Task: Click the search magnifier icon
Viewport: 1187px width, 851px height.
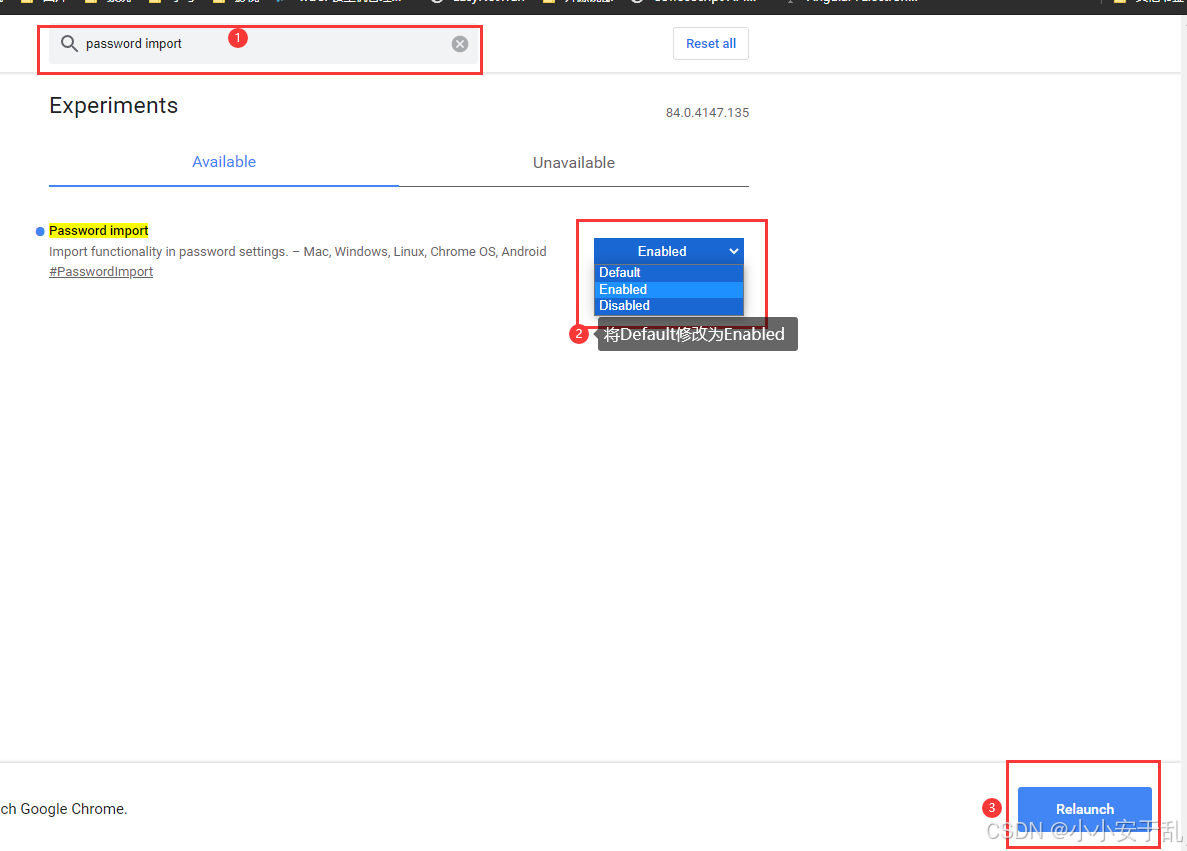Action: tap(69, 44)
